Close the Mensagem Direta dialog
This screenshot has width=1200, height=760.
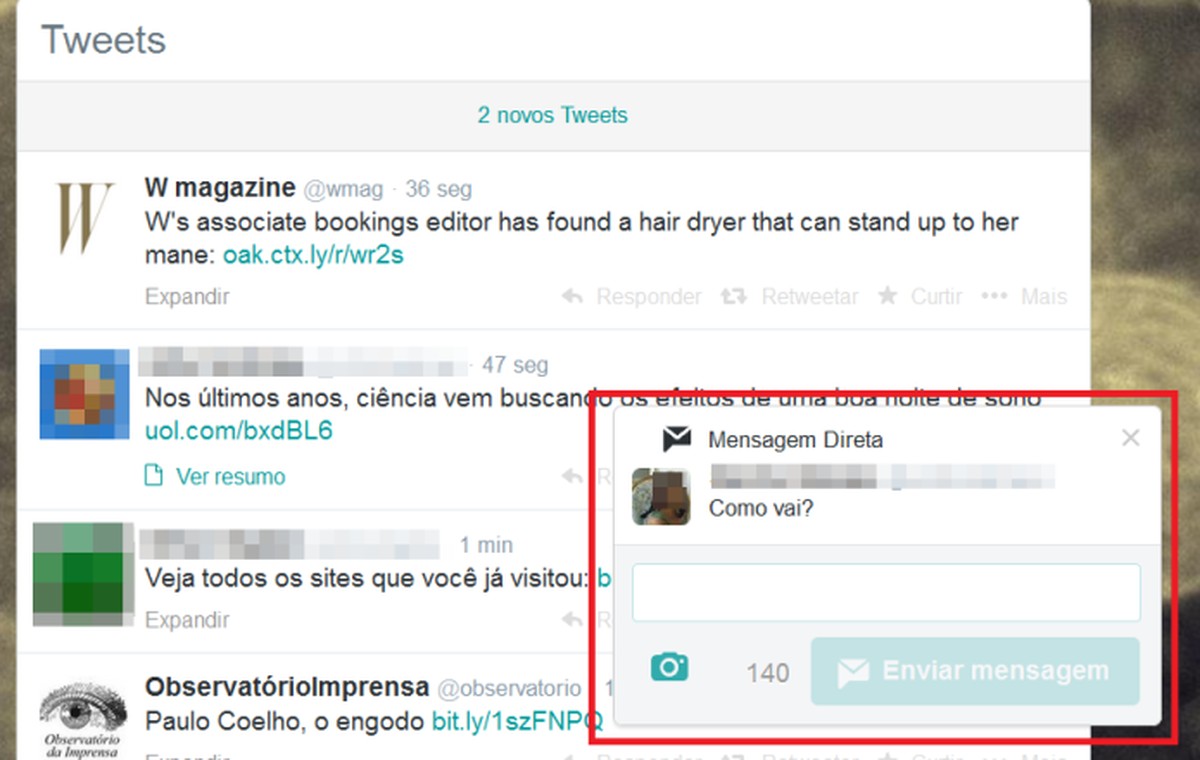[x=1130, y=437]
